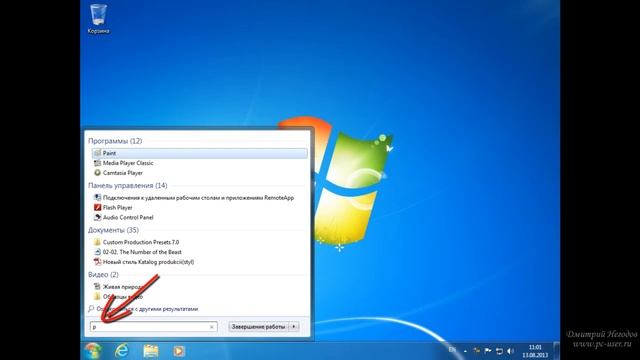
Task: Open the Корзина recycle bin icon
Action: 98,19
